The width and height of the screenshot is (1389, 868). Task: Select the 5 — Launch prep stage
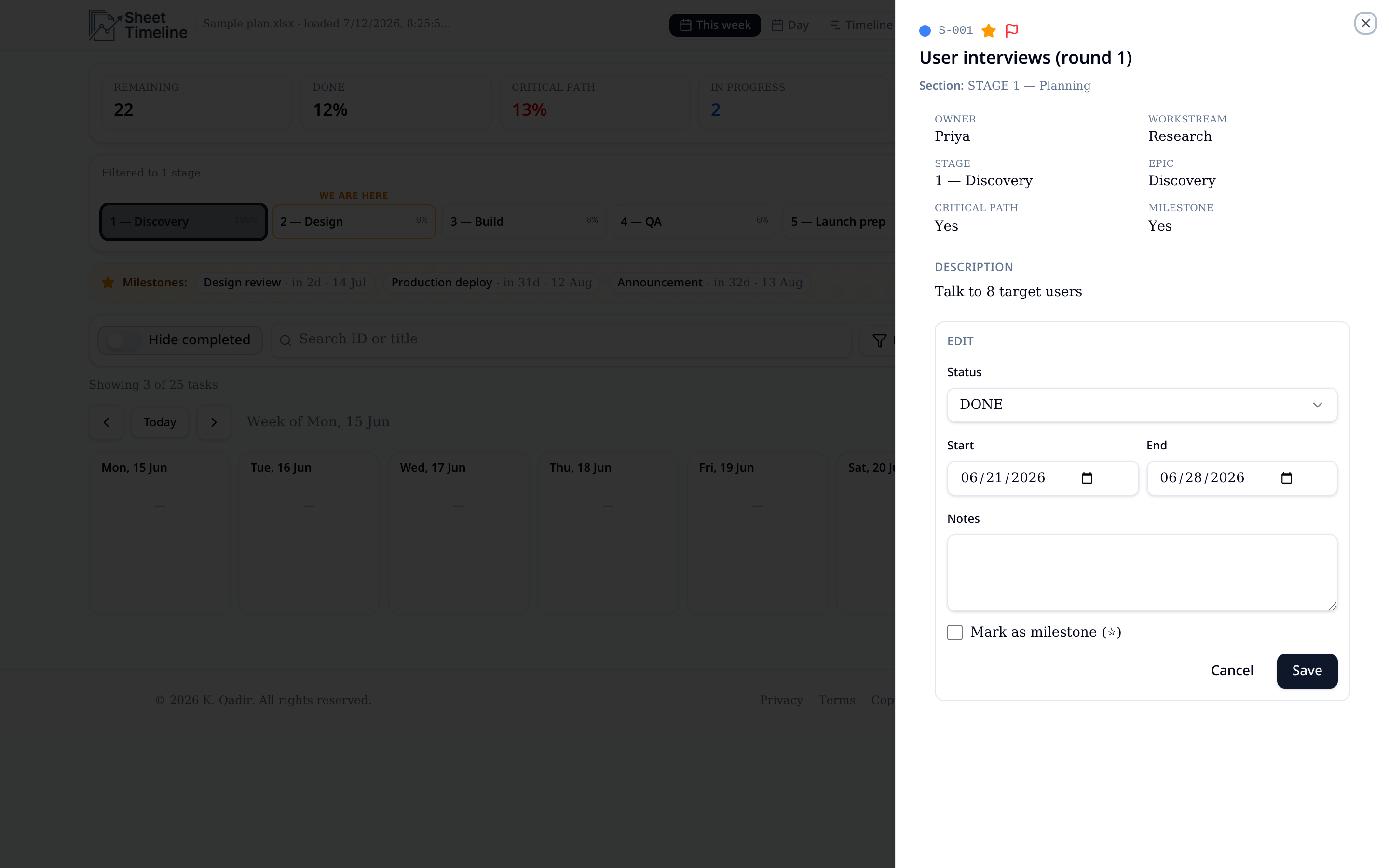[839, 222]
